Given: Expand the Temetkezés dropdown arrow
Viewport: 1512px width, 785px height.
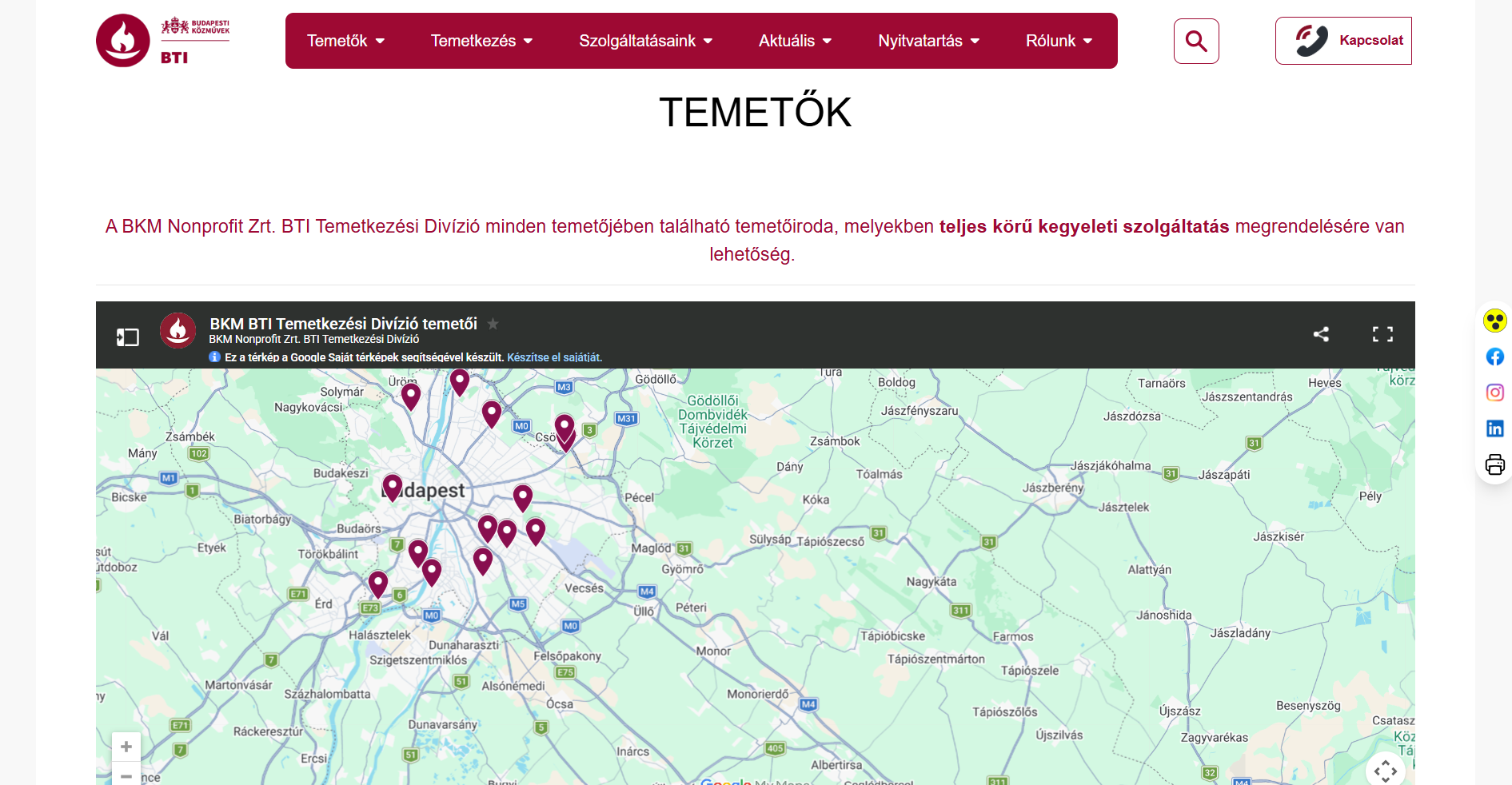Looking at the screenshot, I should click(528, 41).
